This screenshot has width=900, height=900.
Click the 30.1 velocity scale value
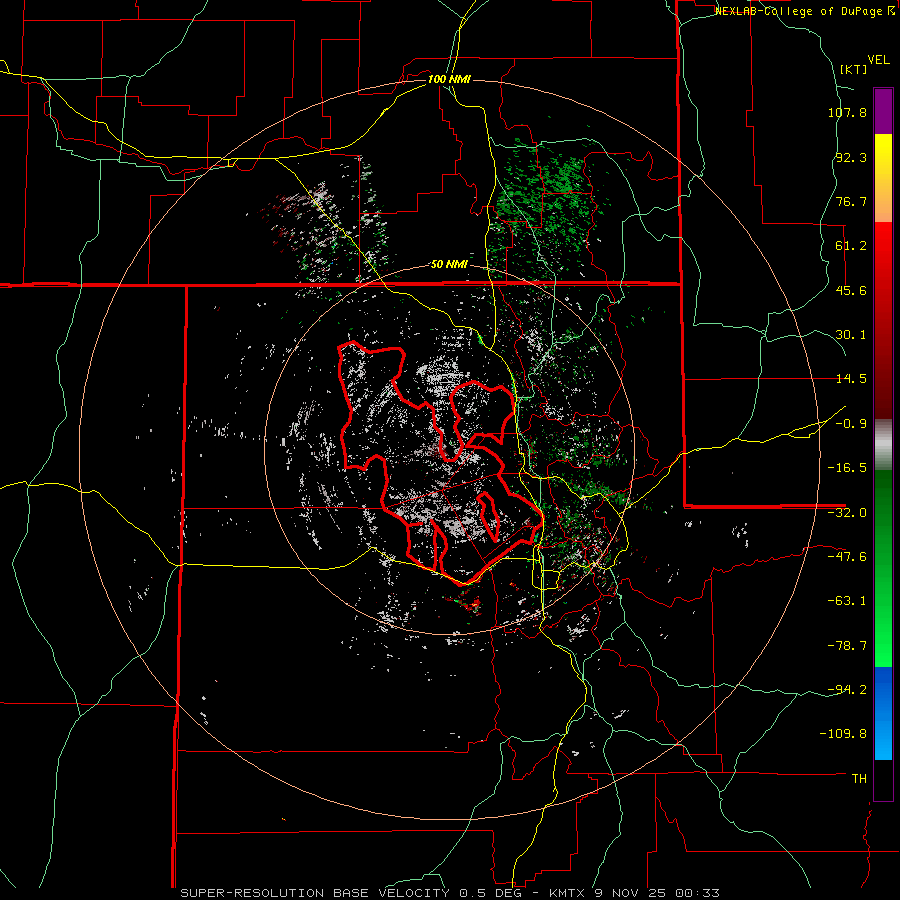pyautogui.click(x=851, y=335)
